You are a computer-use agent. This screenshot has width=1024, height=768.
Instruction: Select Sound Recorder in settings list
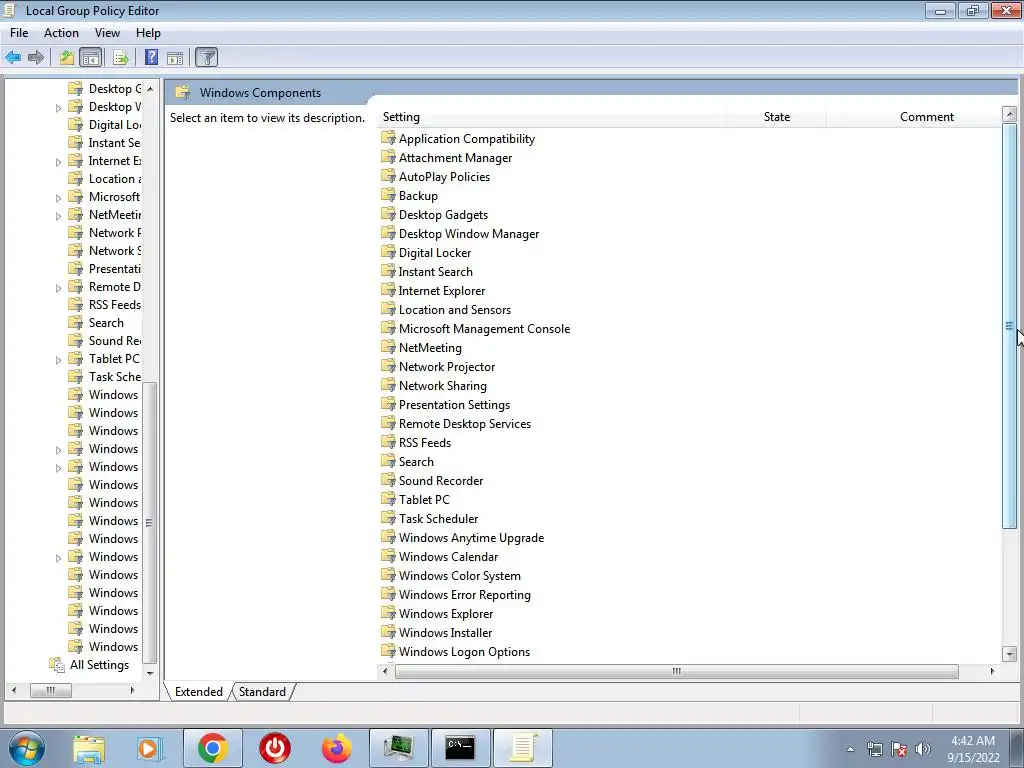pyautogui.click(x=441, y=480)
